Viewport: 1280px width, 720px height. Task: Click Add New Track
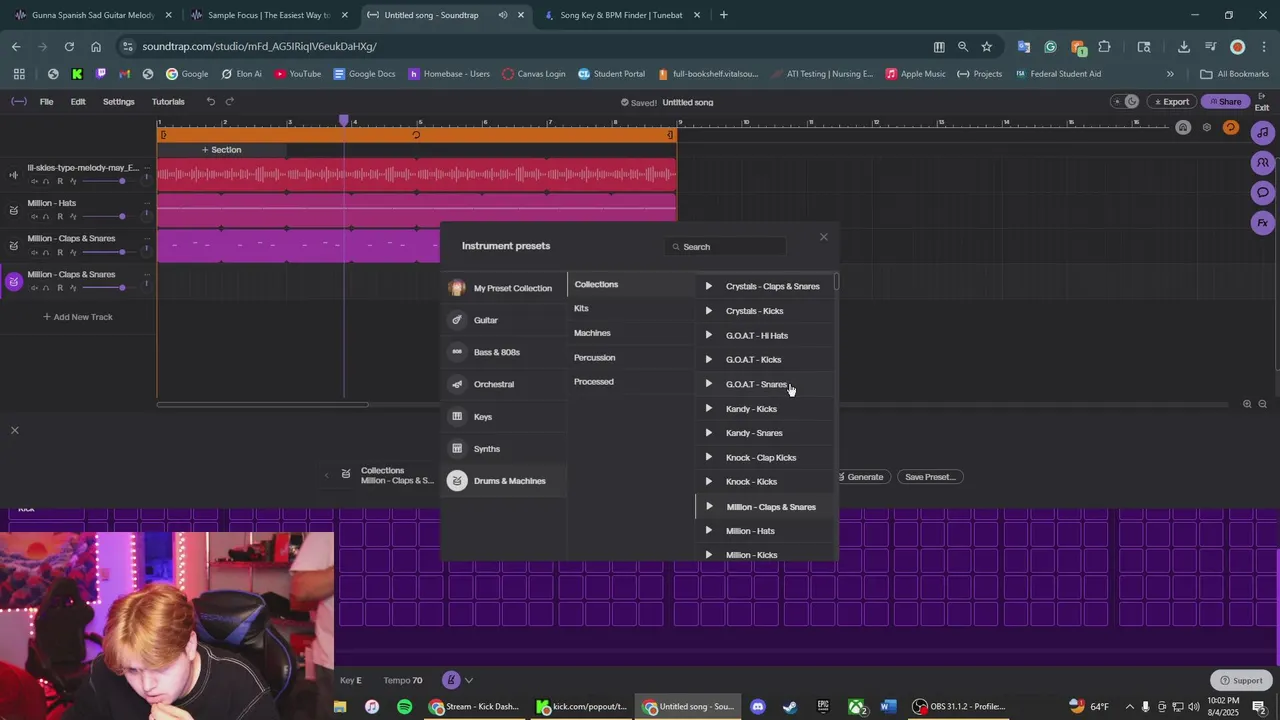coord(78,317)
